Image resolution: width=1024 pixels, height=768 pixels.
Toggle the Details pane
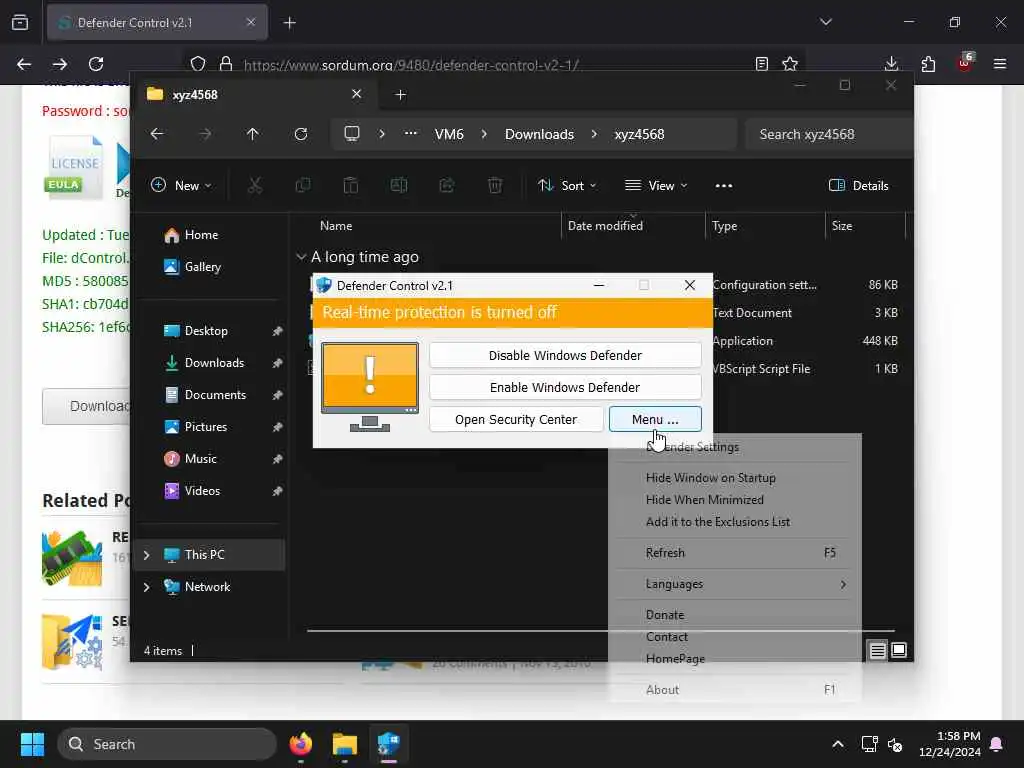(858, 185)
